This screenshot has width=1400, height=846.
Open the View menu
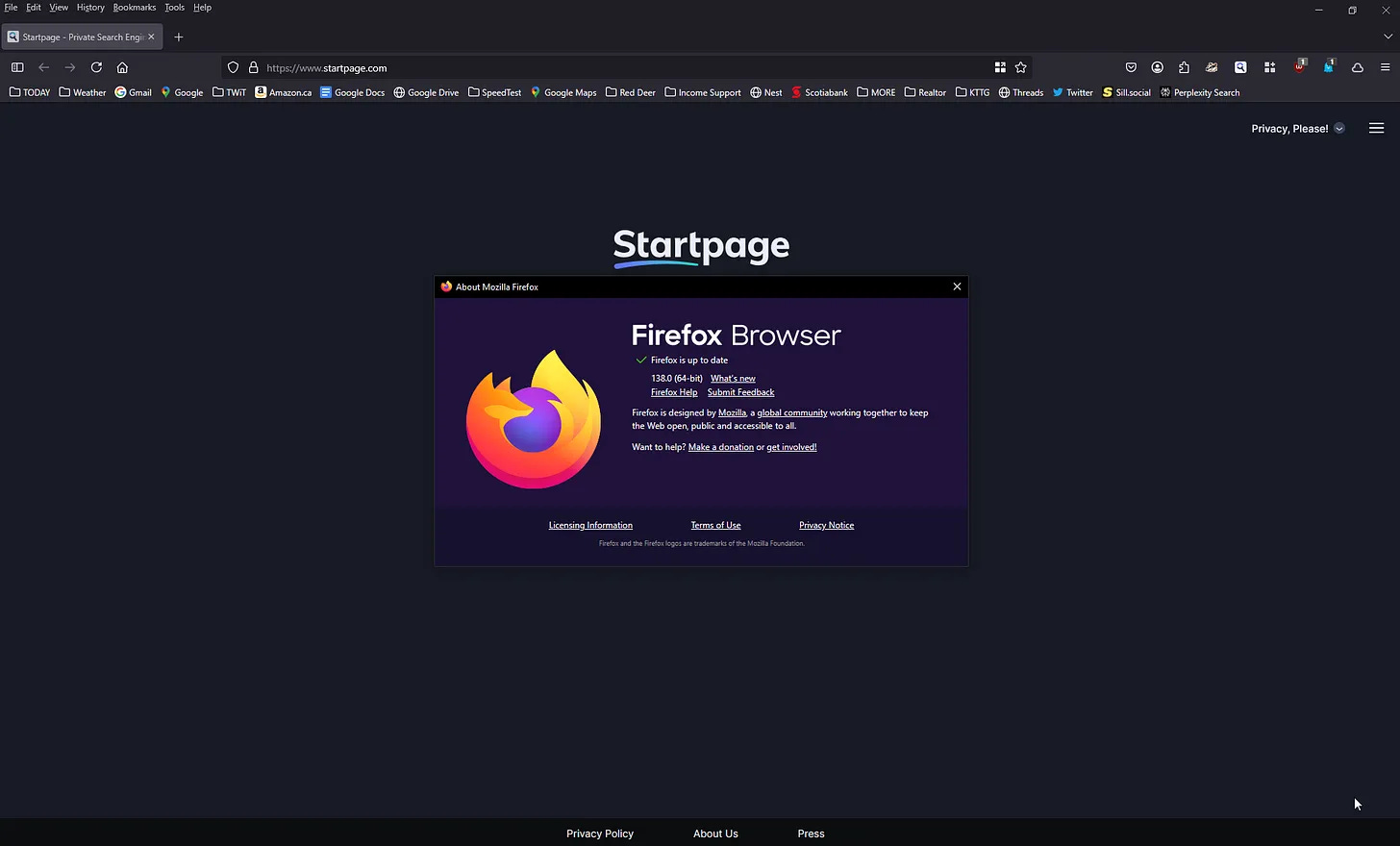click(x=59, y=7)
